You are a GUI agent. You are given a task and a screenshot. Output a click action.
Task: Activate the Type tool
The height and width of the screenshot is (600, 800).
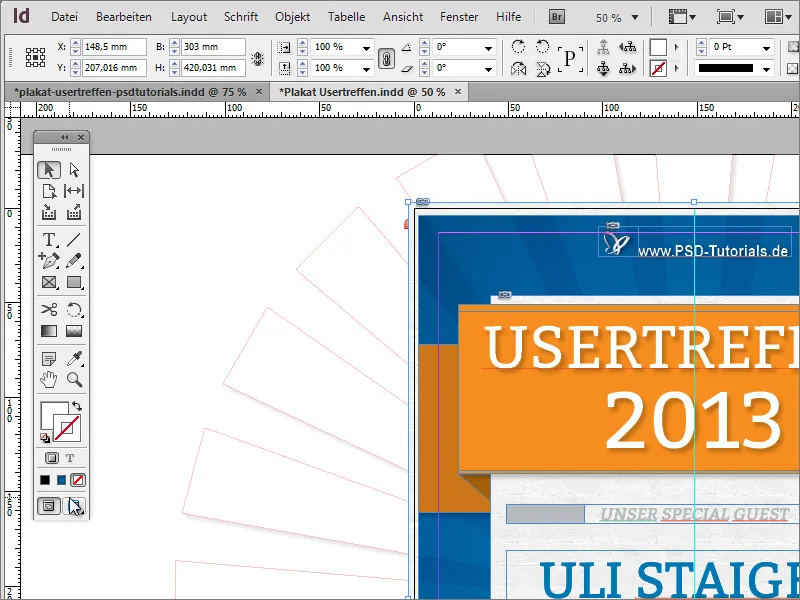pos(49,239)
